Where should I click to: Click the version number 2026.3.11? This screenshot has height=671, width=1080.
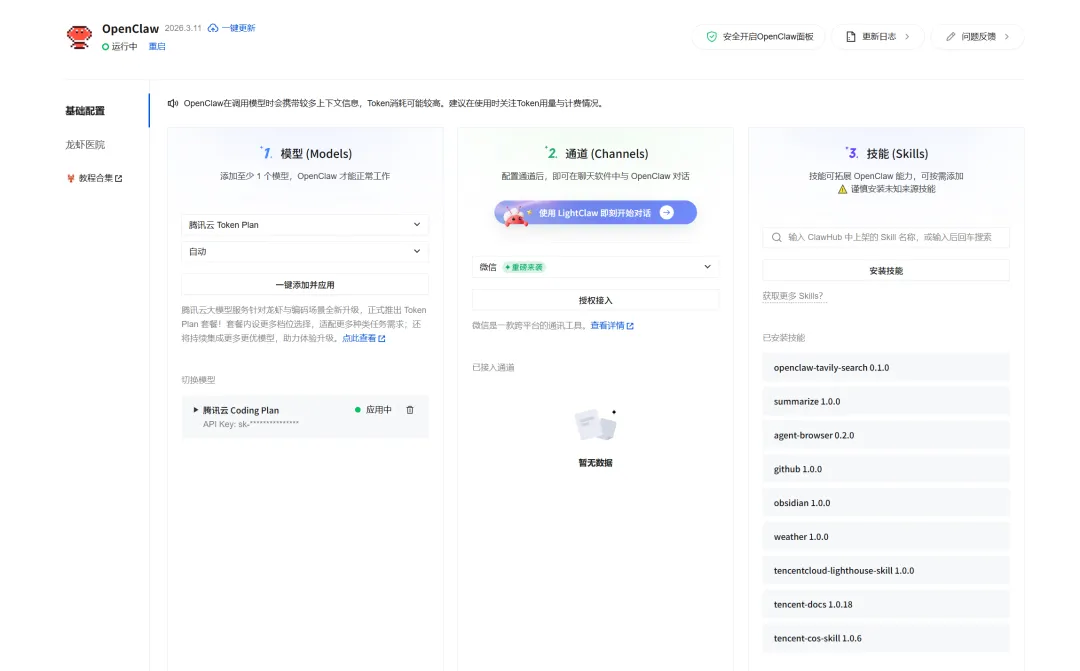[x=183, y=28]
